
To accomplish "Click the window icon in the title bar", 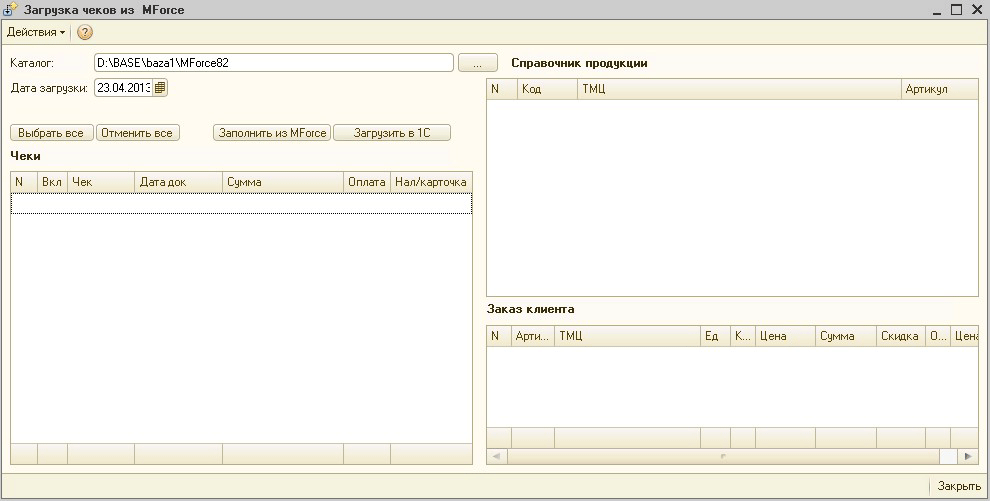I will (x=11, y=9).
